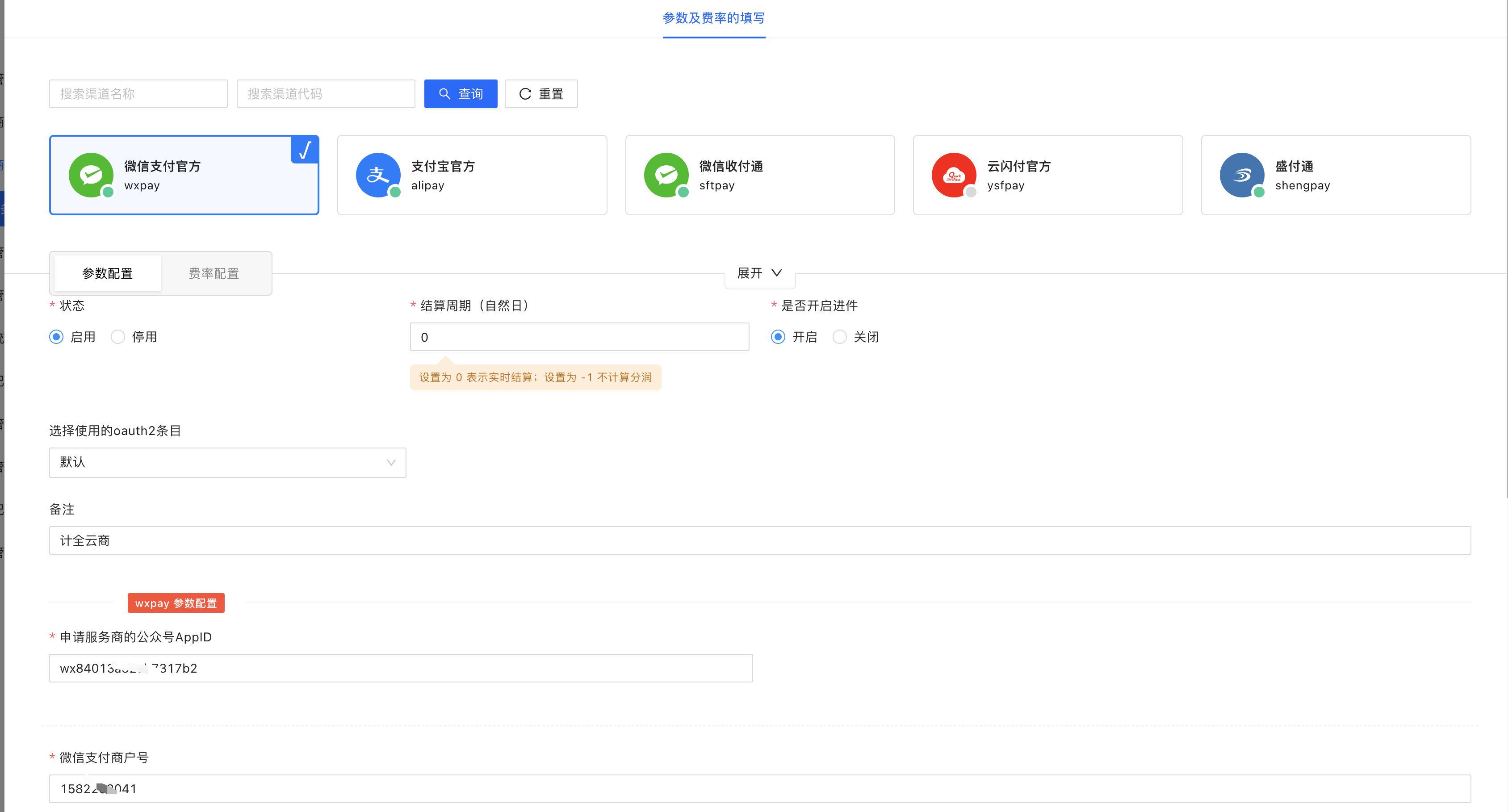
Task: Click the sftpay WeChat green logo icon
Action: coord(666,175)
